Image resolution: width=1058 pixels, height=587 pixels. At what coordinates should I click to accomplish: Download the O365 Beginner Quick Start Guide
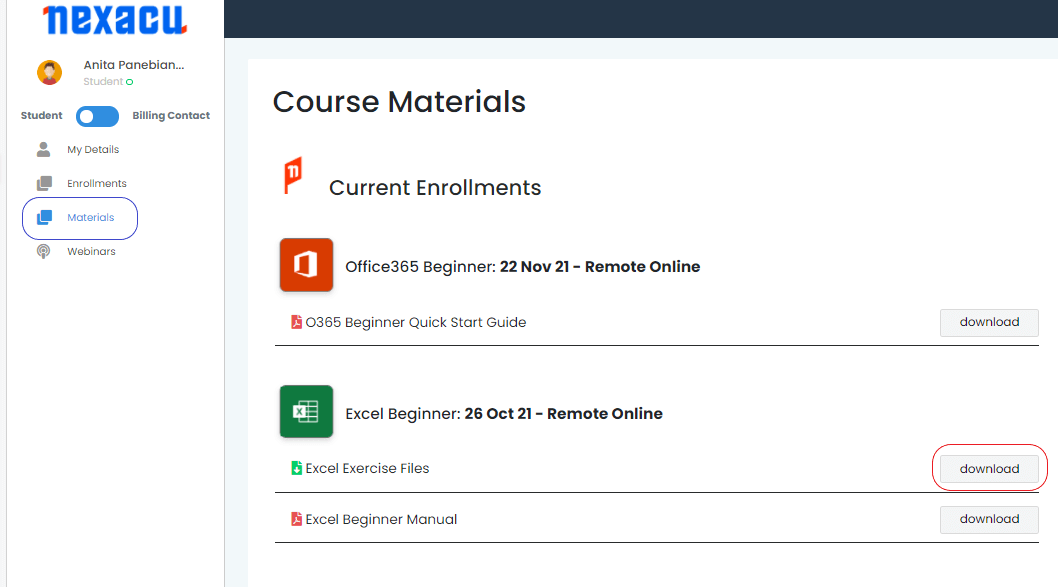(988, 322)
